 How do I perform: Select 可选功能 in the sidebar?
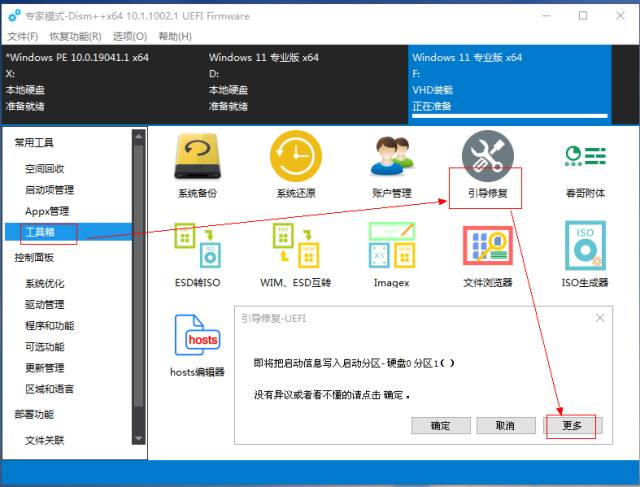point(44,347)
